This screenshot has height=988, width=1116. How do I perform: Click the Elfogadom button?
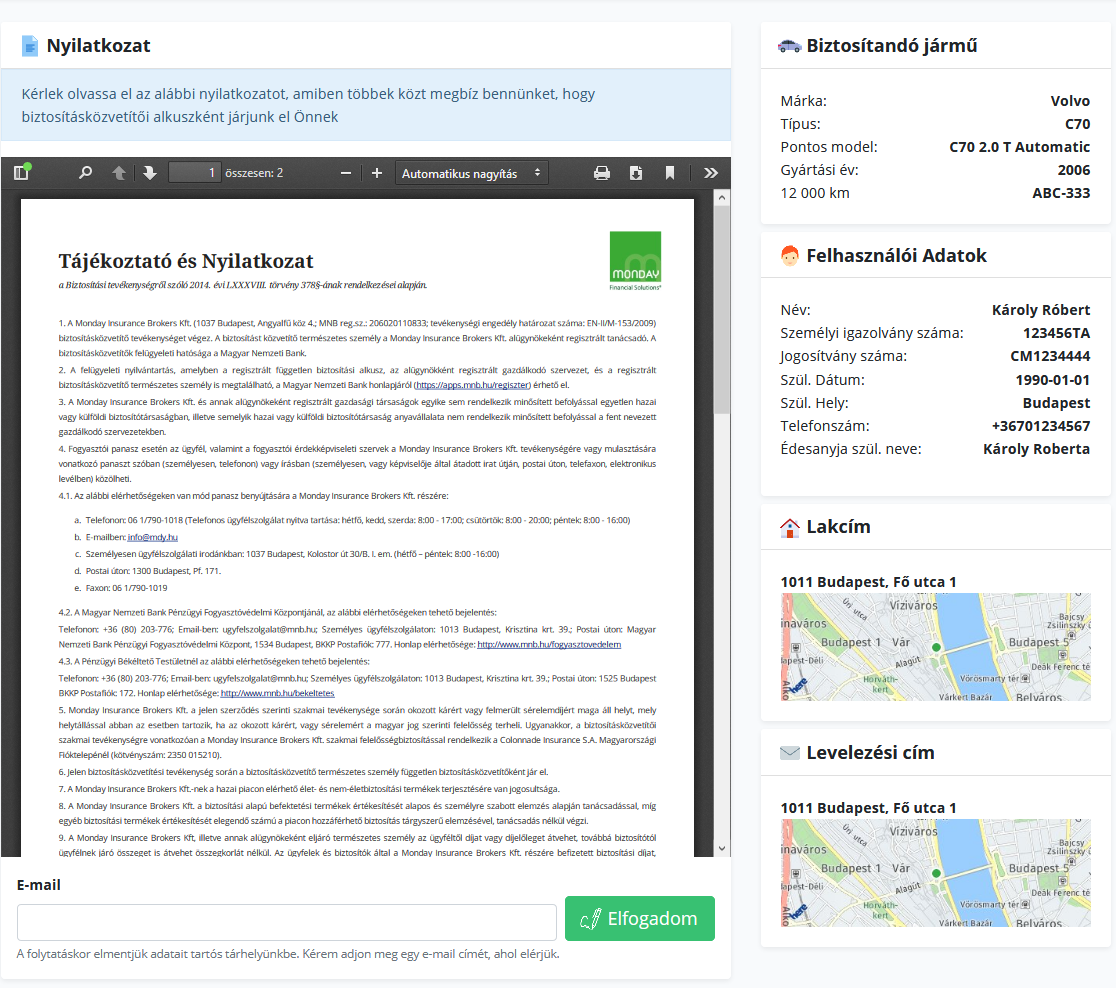(640, 918)
